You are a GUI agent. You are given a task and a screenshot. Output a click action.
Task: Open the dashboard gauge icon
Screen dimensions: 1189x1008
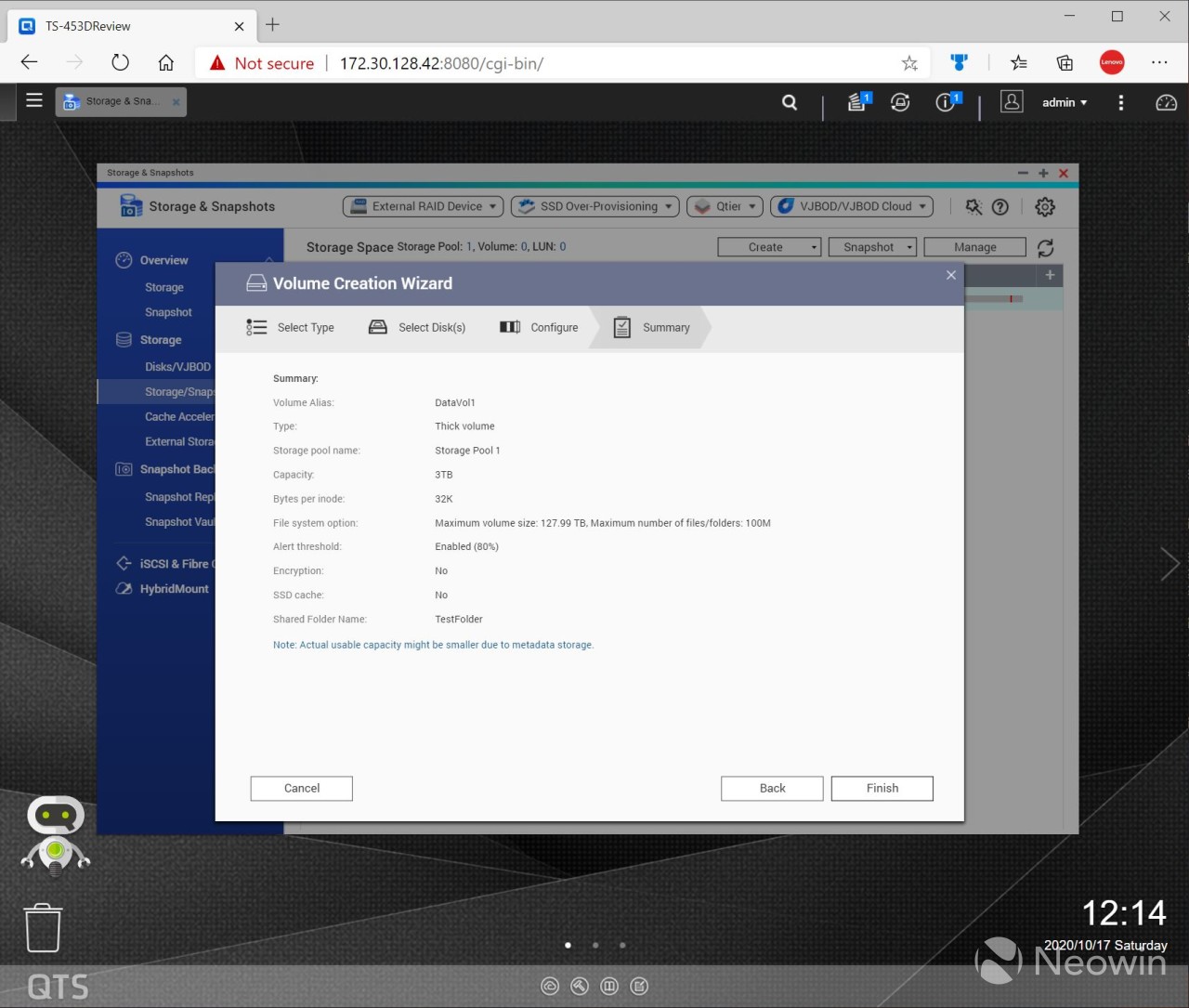click(x=1166, y=102)
